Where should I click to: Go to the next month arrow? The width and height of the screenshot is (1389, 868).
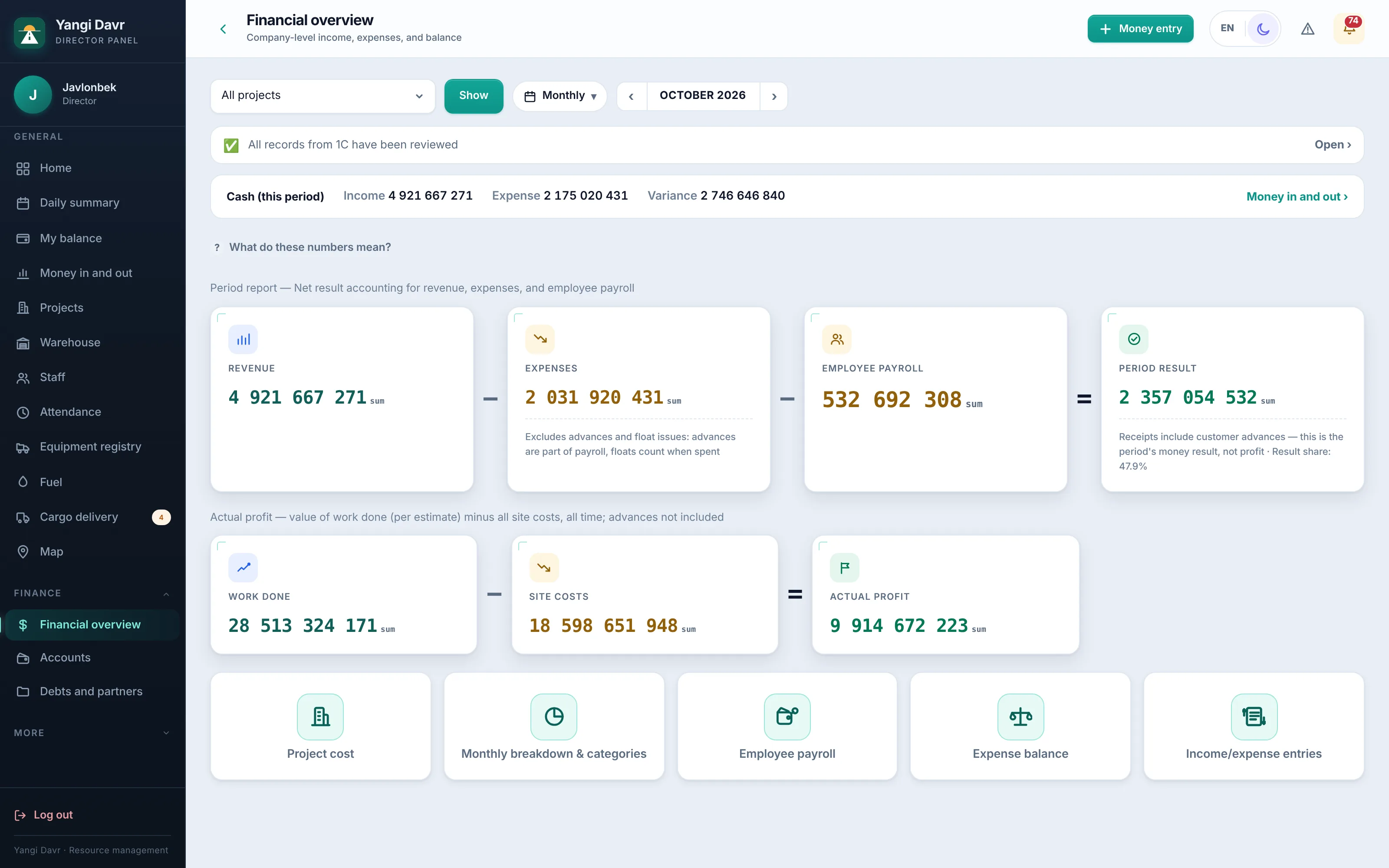click(x=773, y=96)
